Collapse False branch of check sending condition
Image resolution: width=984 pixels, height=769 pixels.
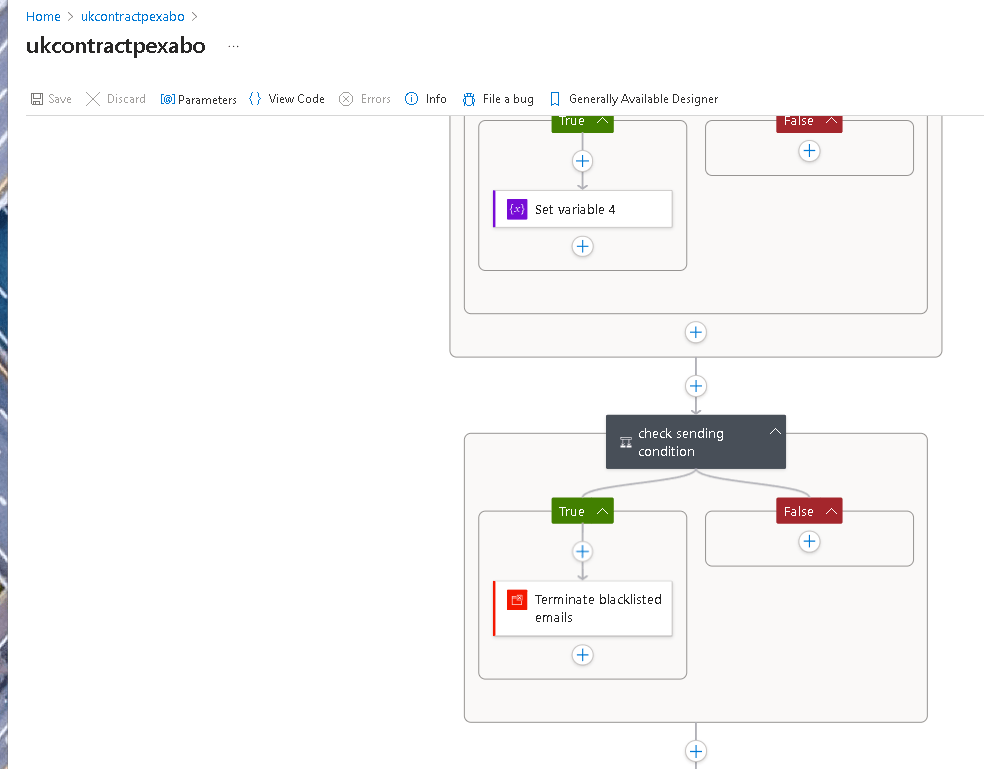832,511
